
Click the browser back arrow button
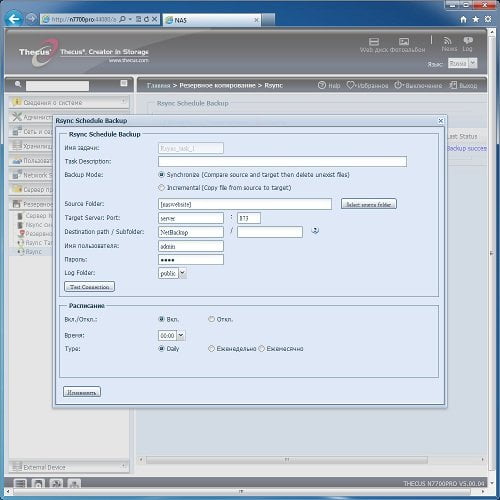[14, 19]
